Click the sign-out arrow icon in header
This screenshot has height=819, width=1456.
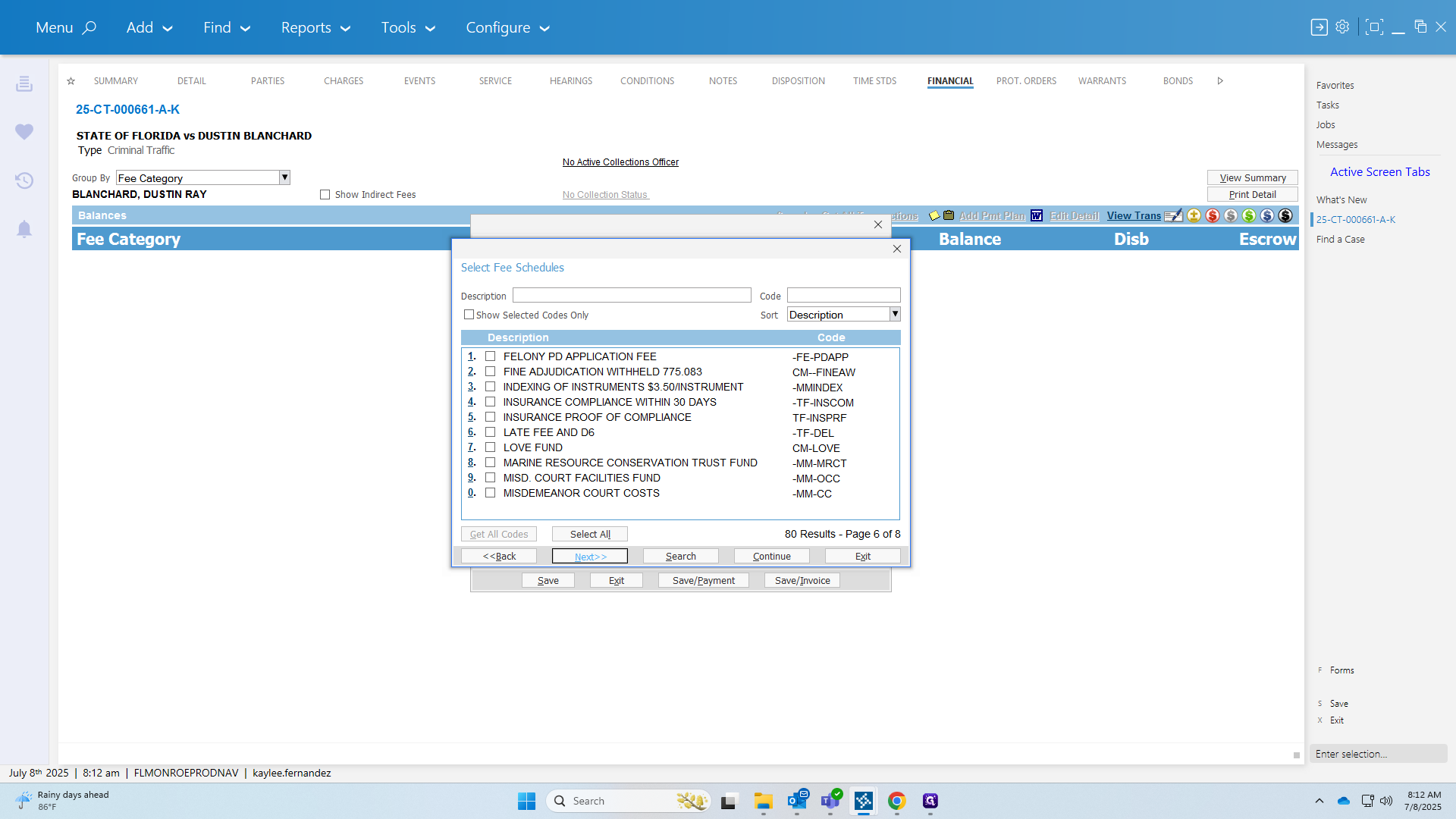[x=1319, y=27]
